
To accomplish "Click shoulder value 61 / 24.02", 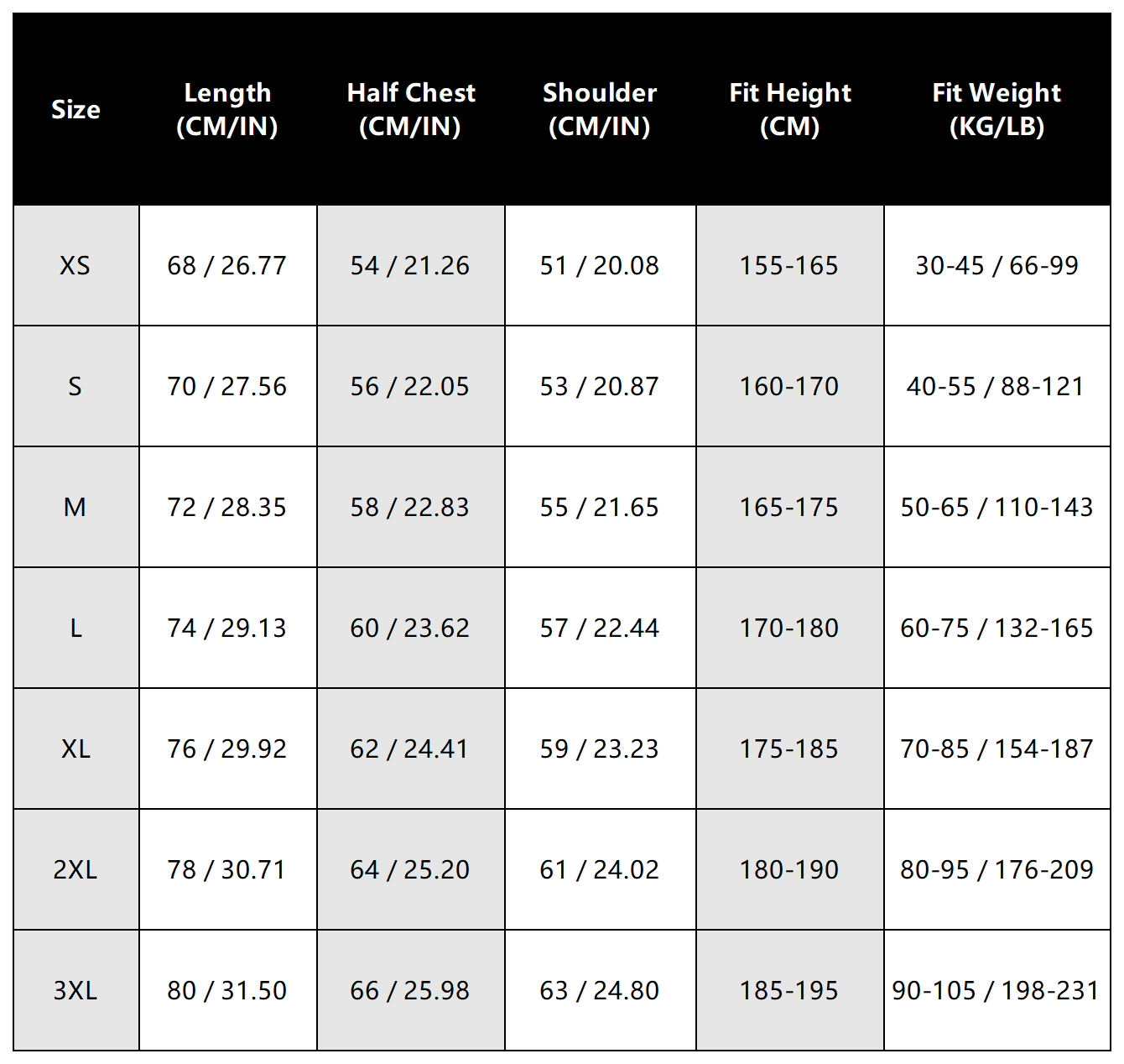I will tap(600, 870).
